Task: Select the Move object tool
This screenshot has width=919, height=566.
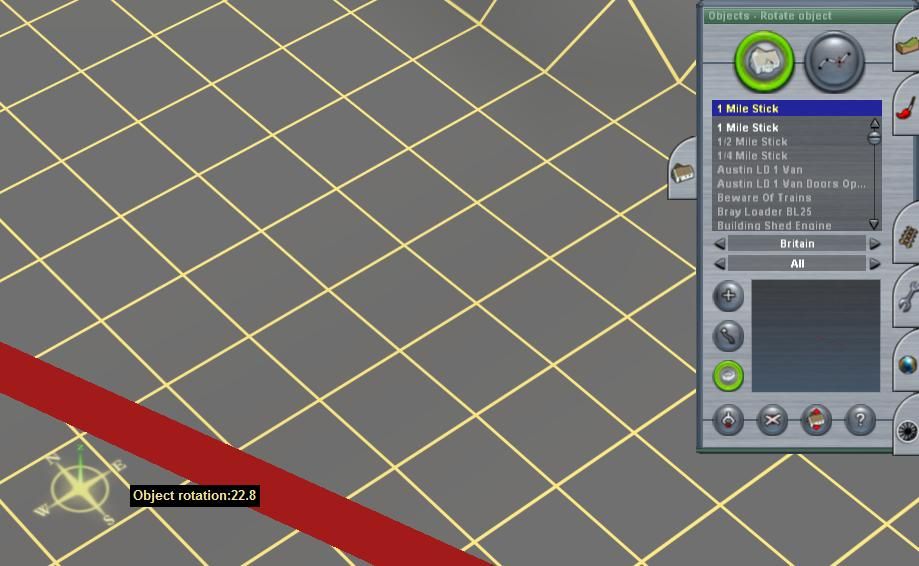Action: [x=728, y=335]
